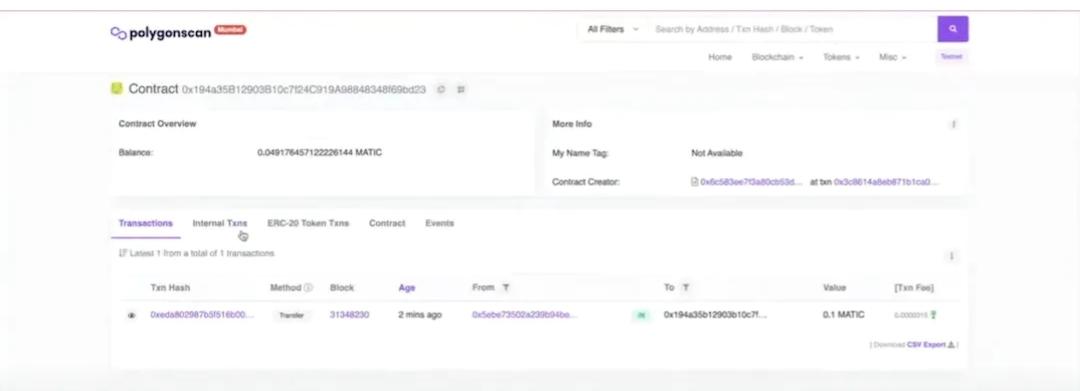
Task: Switch to the Internal Txns tab
Action: point(220,223)
